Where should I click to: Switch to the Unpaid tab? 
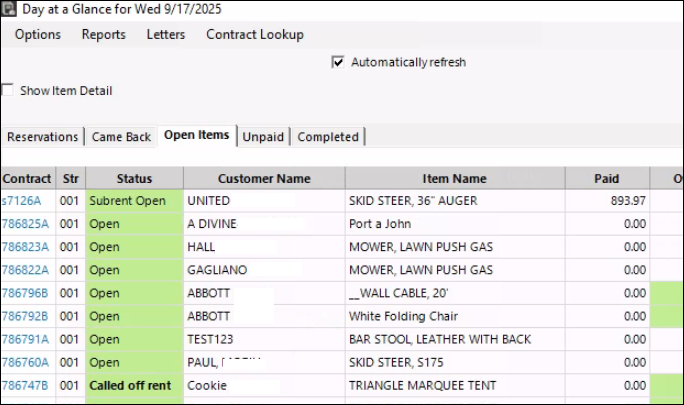[264, 137]
